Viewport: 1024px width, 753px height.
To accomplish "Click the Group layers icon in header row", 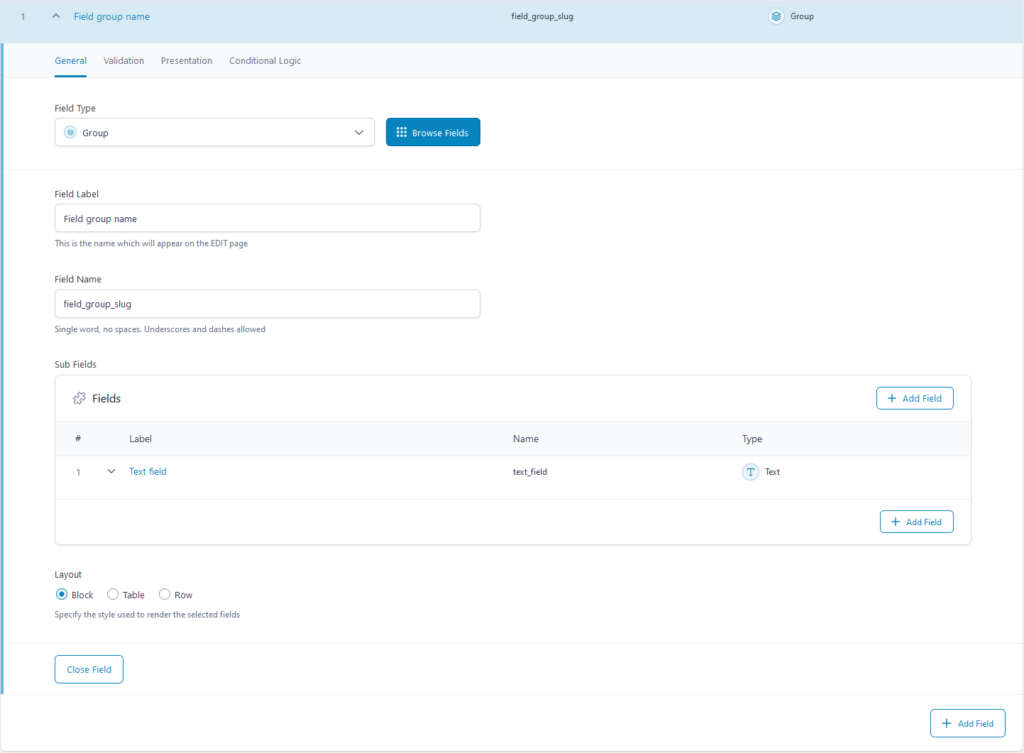I will (x=776, y=16).
